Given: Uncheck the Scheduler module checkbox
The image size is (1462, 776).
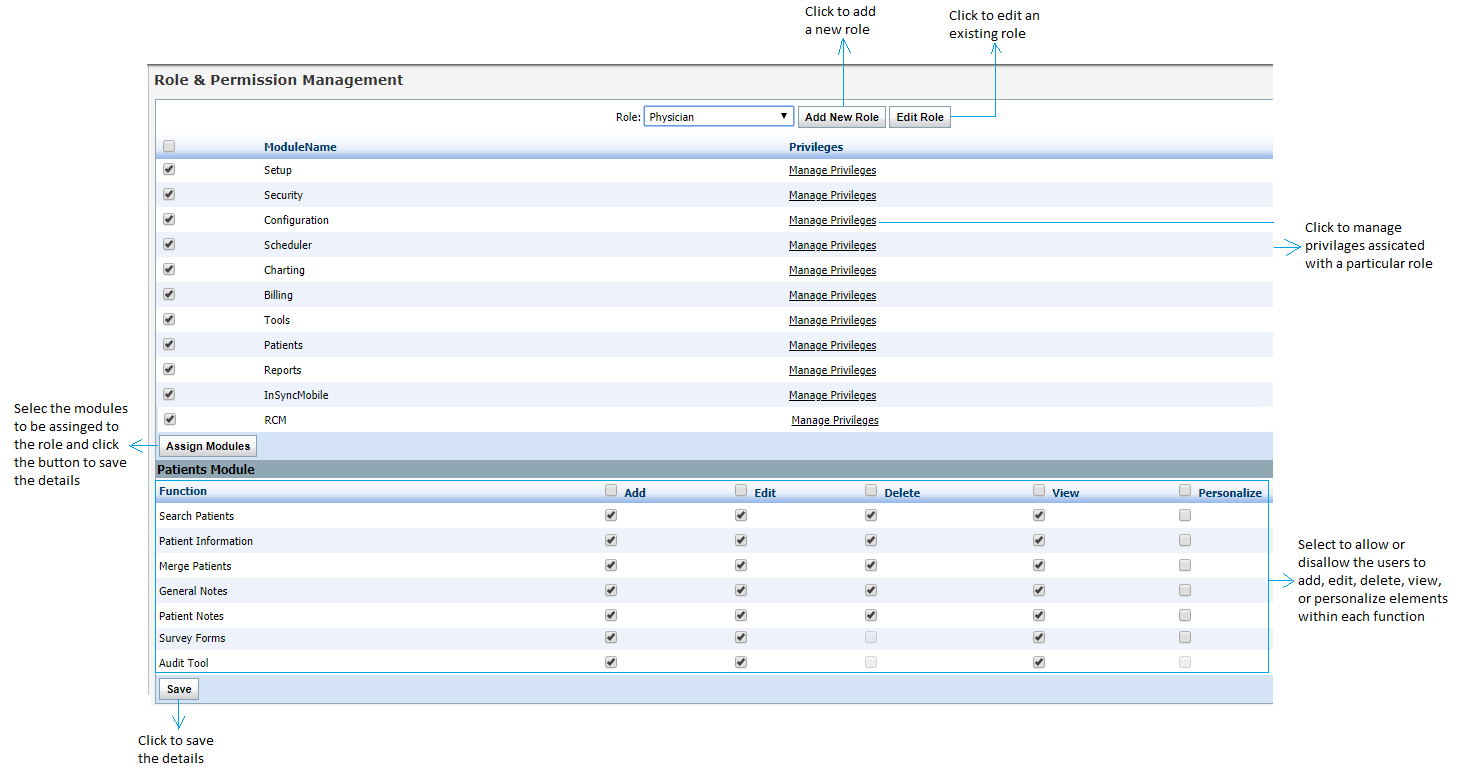Looking at the screenshot, I should click(x=169, y=244).
